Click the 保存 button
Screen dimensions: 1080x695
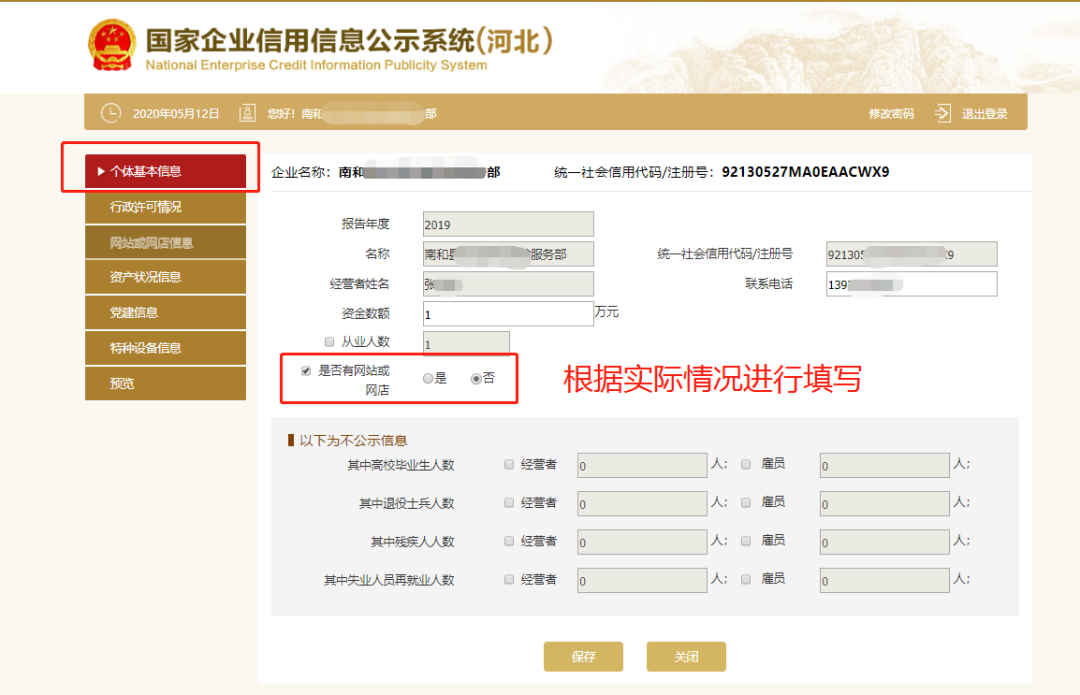point(583,657)
